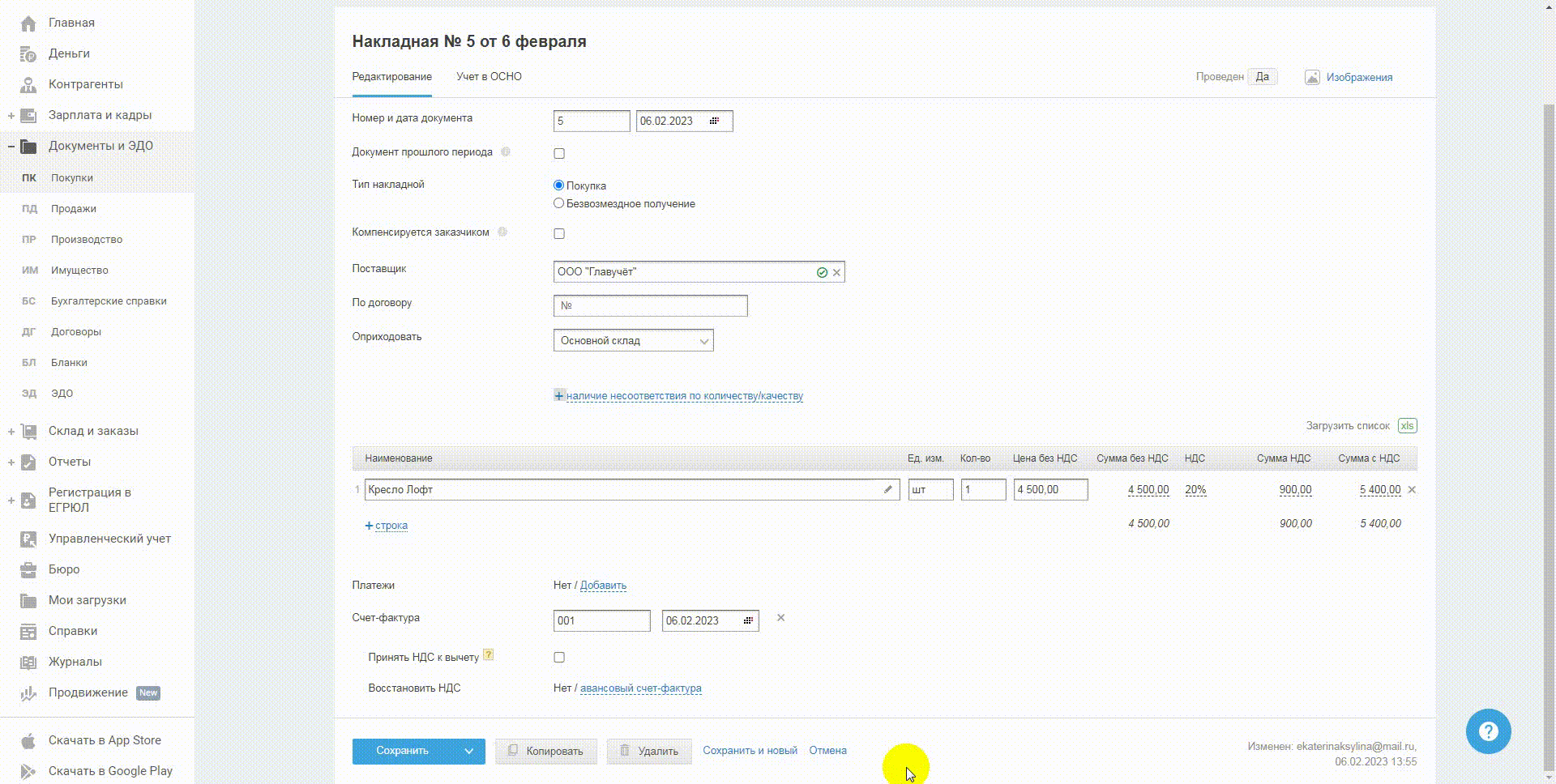Click info icon next to Документ прошлого периода
The width and height of the screenshot is (1556, 784).
(x=505, y=151)
